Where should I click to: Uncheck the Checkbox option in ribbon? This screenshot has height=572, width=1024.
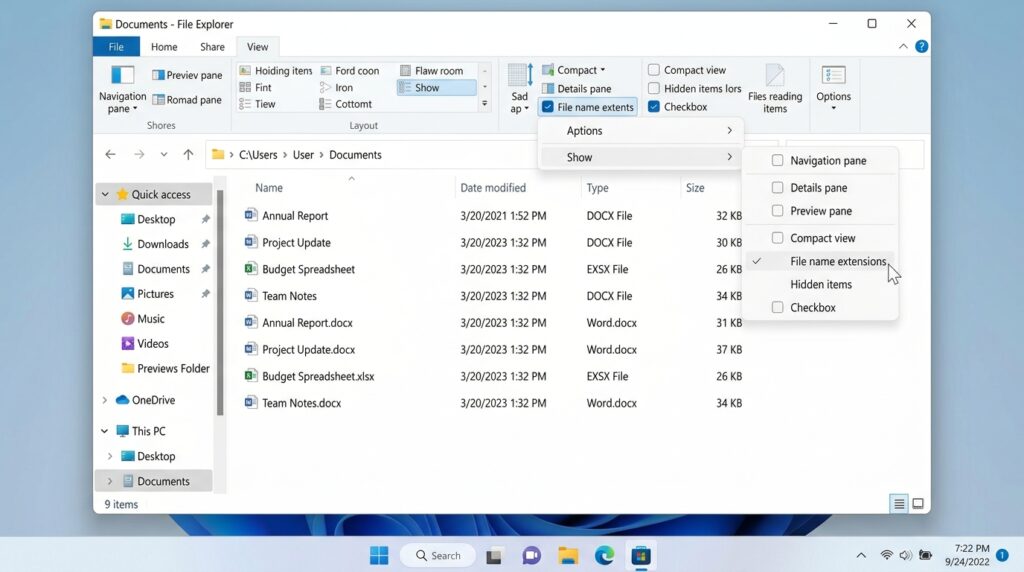pos(654,106)
